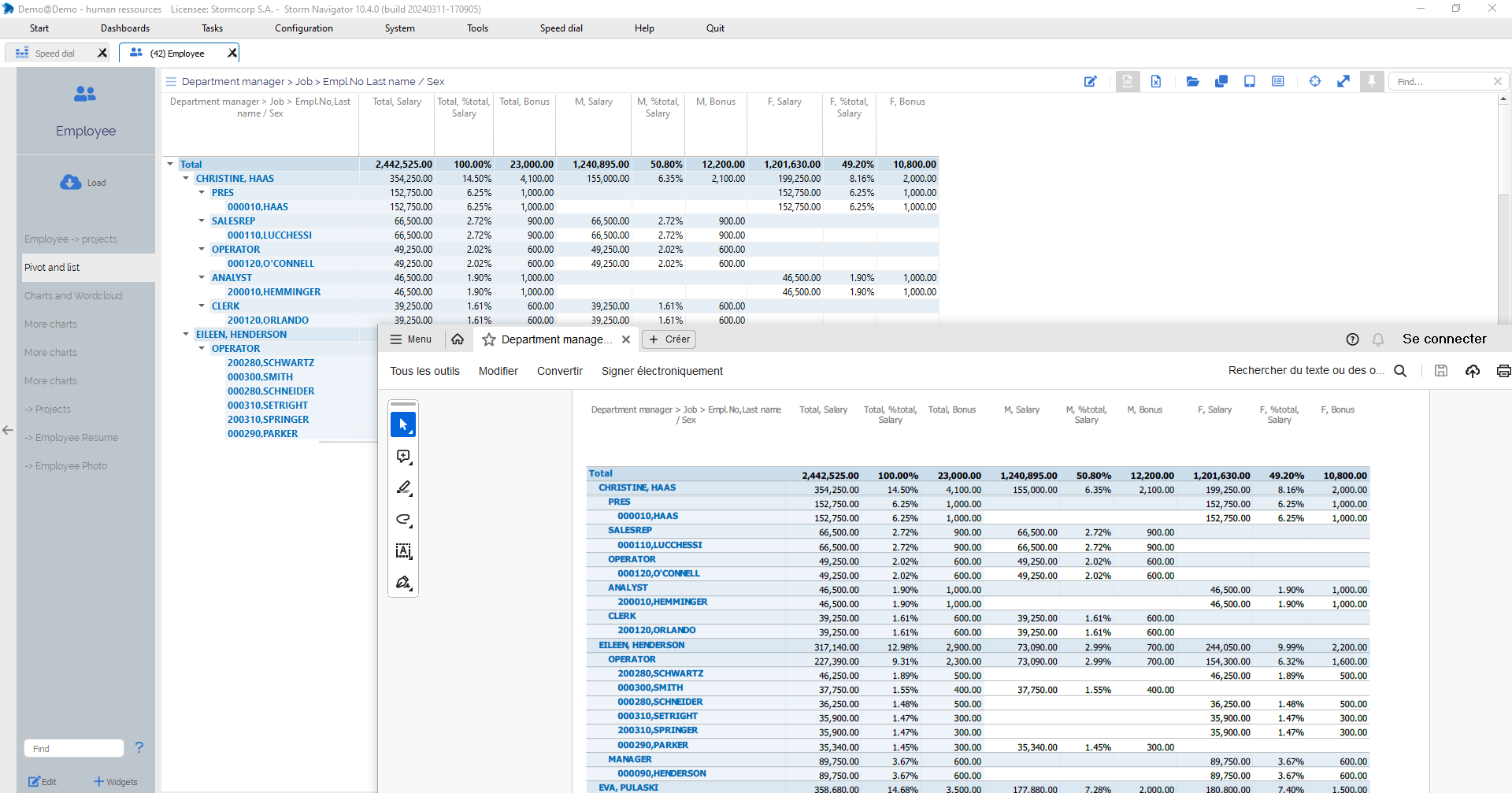Collapse the OPERATOR node under EILEEN, HENDERSON

pyautogui.click(x=202, y=348)
